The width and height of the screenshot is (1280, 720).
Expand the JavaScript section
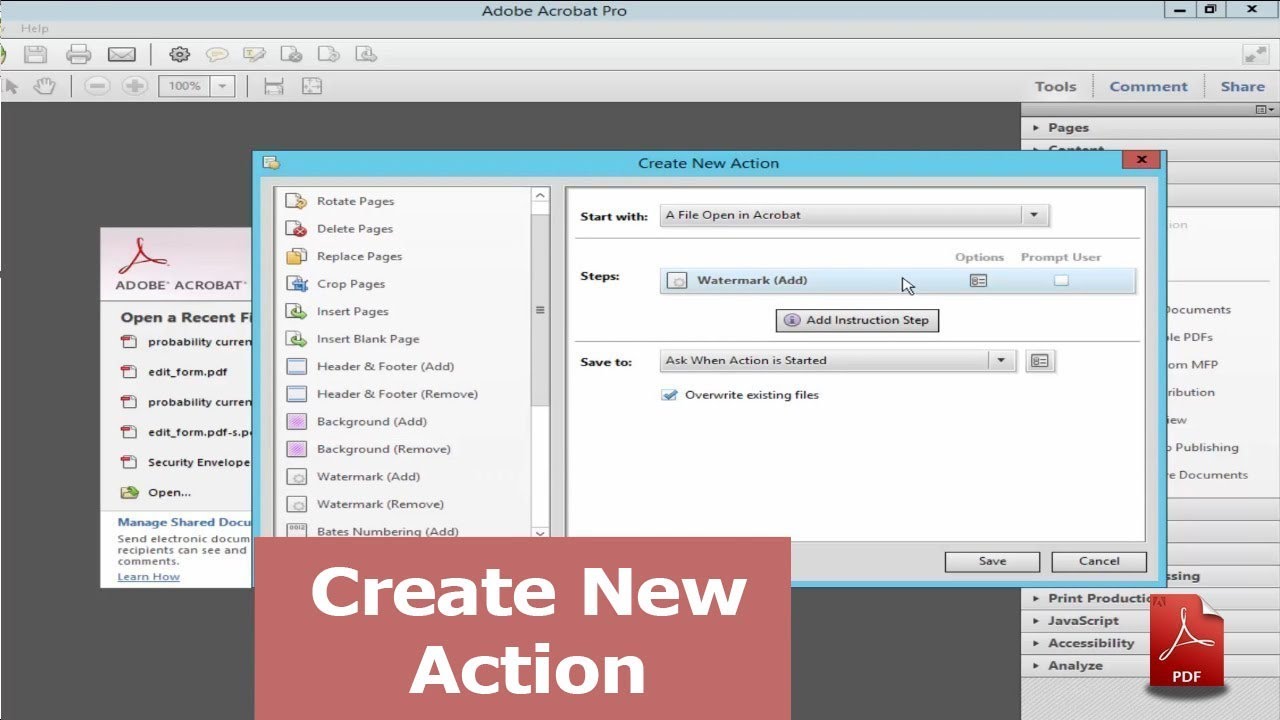1083,620
